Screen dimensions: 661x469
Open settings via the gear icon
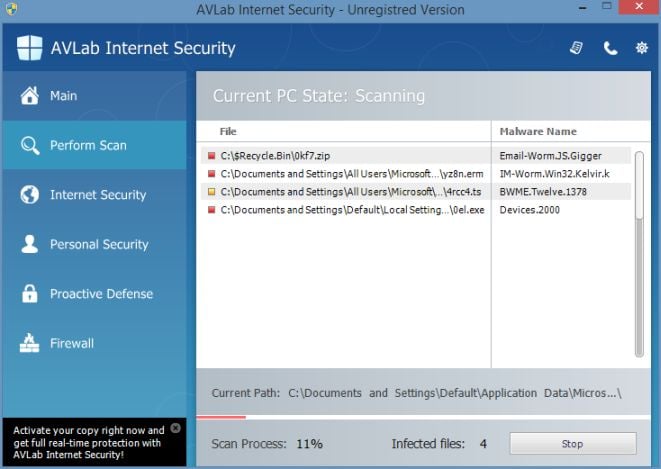641,48
